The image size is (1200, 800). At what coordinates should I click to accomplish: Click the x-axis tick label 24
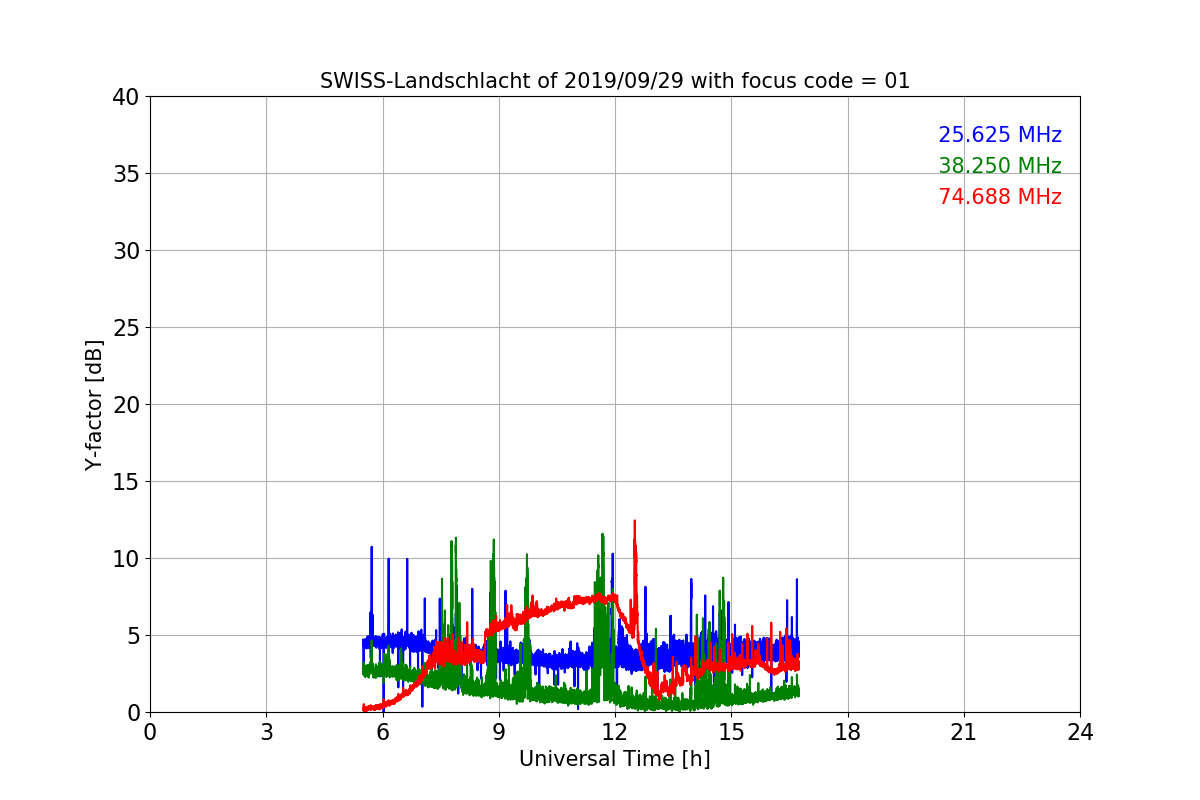point(1080,732)
